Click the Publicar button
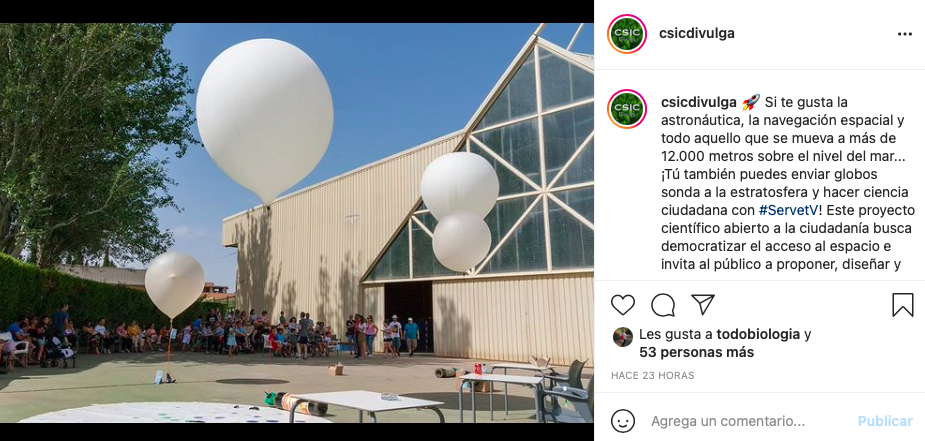The height and width of the screenshot is (441, 925). click(885, 422)
